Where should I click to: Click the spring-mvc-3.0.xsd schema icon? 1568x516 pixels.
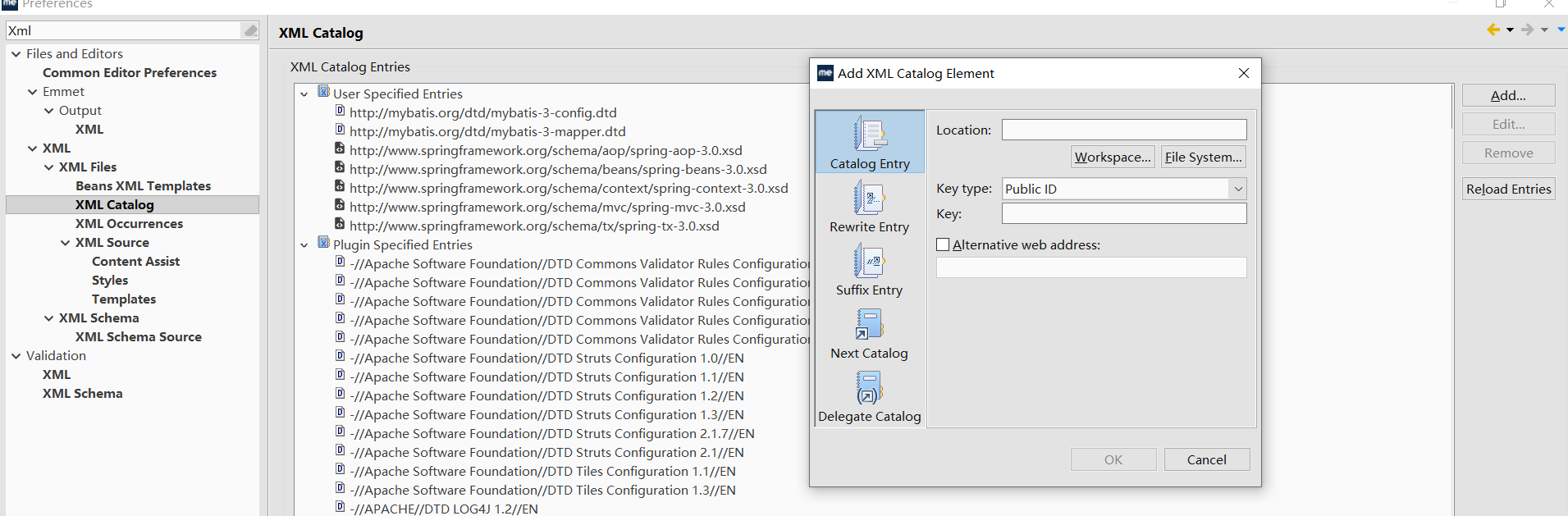[340, 205]
